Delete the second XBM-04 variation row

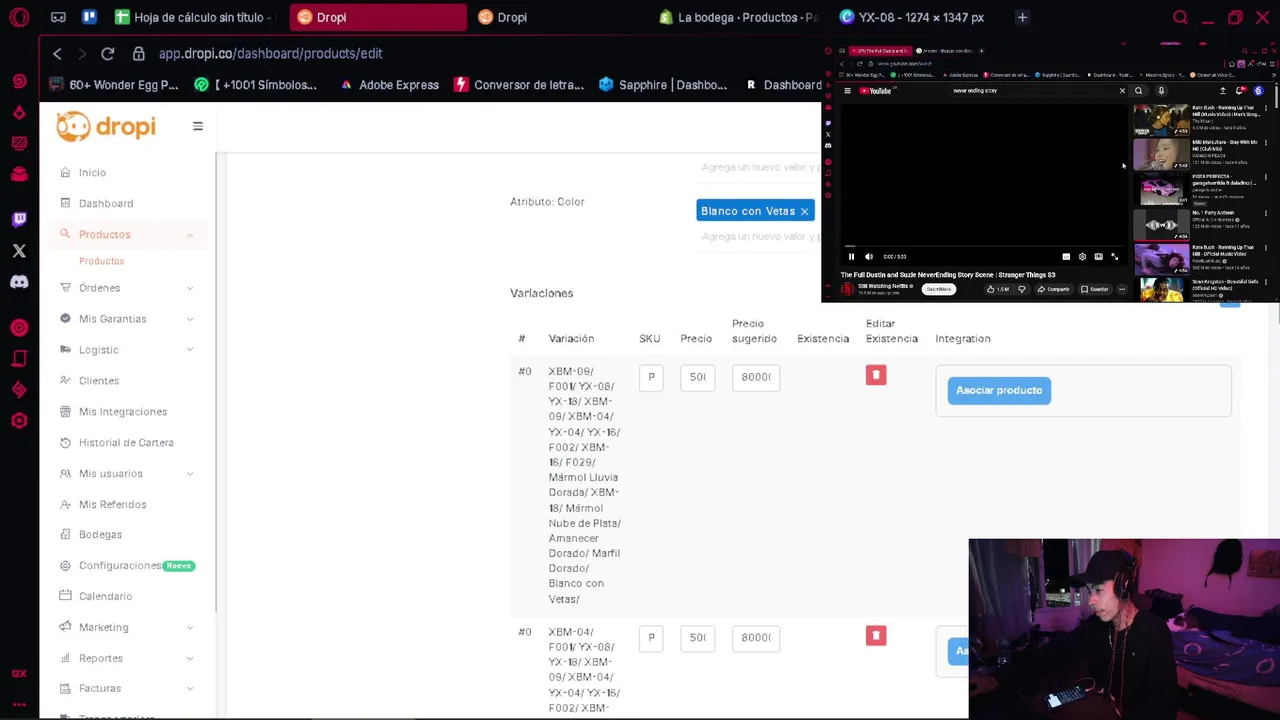click(876, 636)
